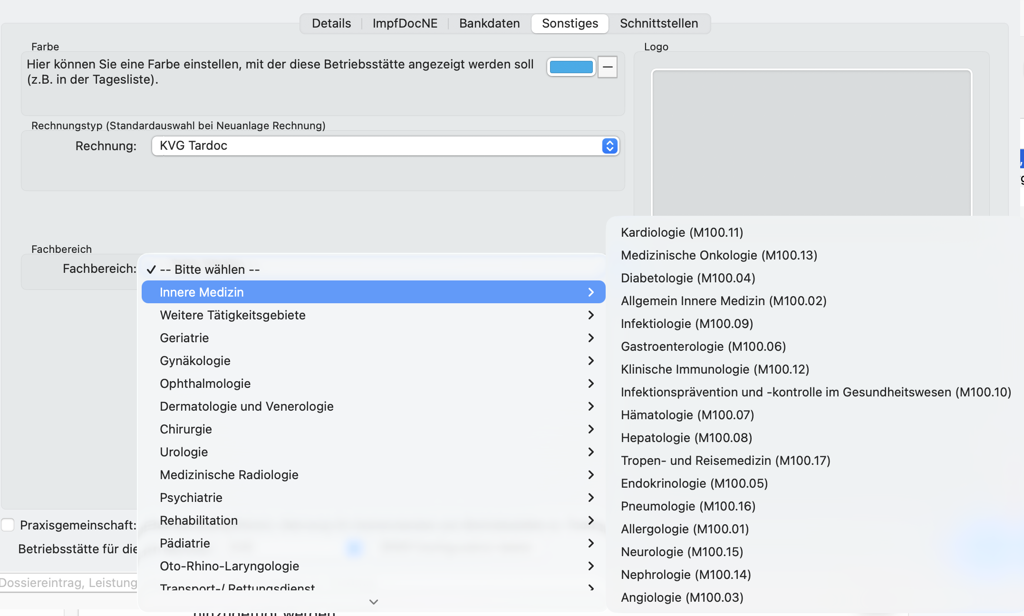Open the Schnittstellen tab
This screenshot has height=616, width=1024.
[x=658, y=23]
